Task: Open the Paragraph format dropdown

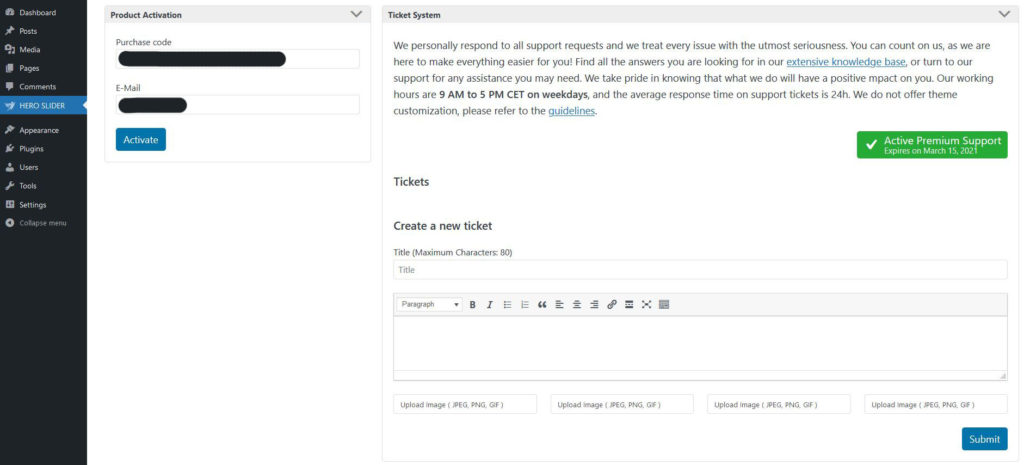Action: 430,304
